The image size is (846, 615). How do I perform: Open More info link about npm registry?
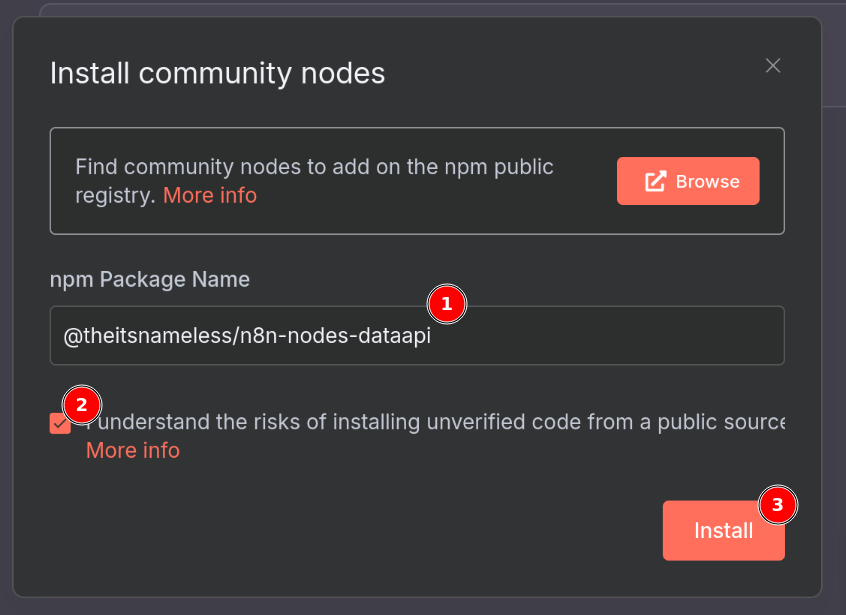point(209,195)
